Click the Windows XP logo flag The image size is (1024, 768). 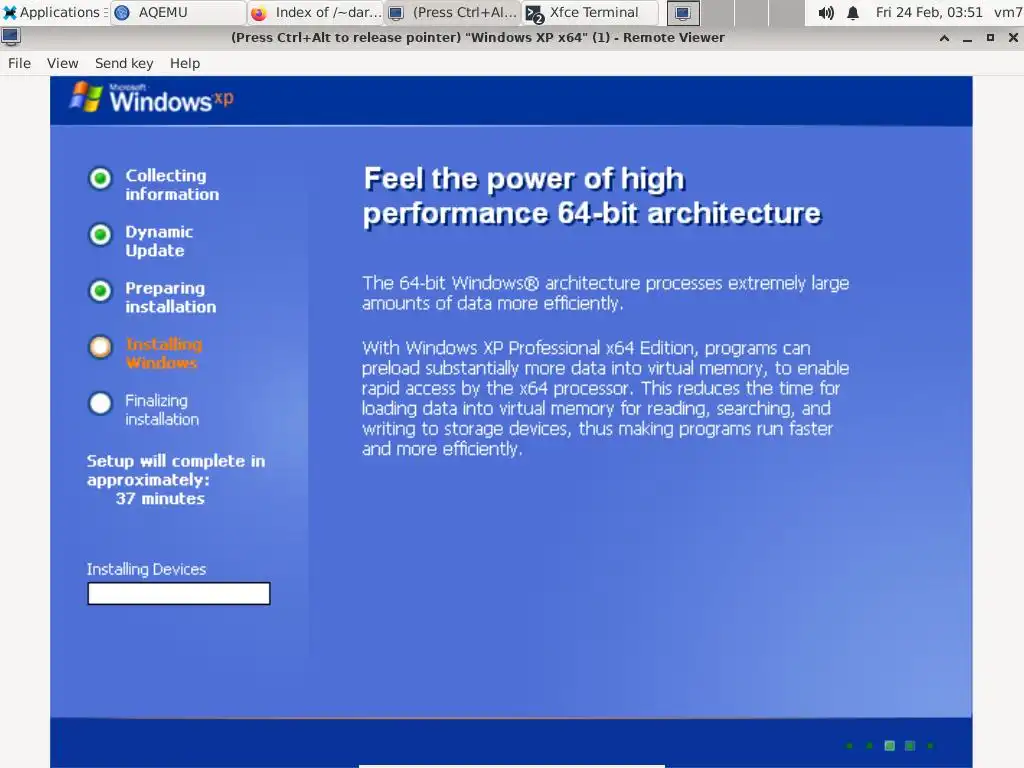(x=86, y=97)
